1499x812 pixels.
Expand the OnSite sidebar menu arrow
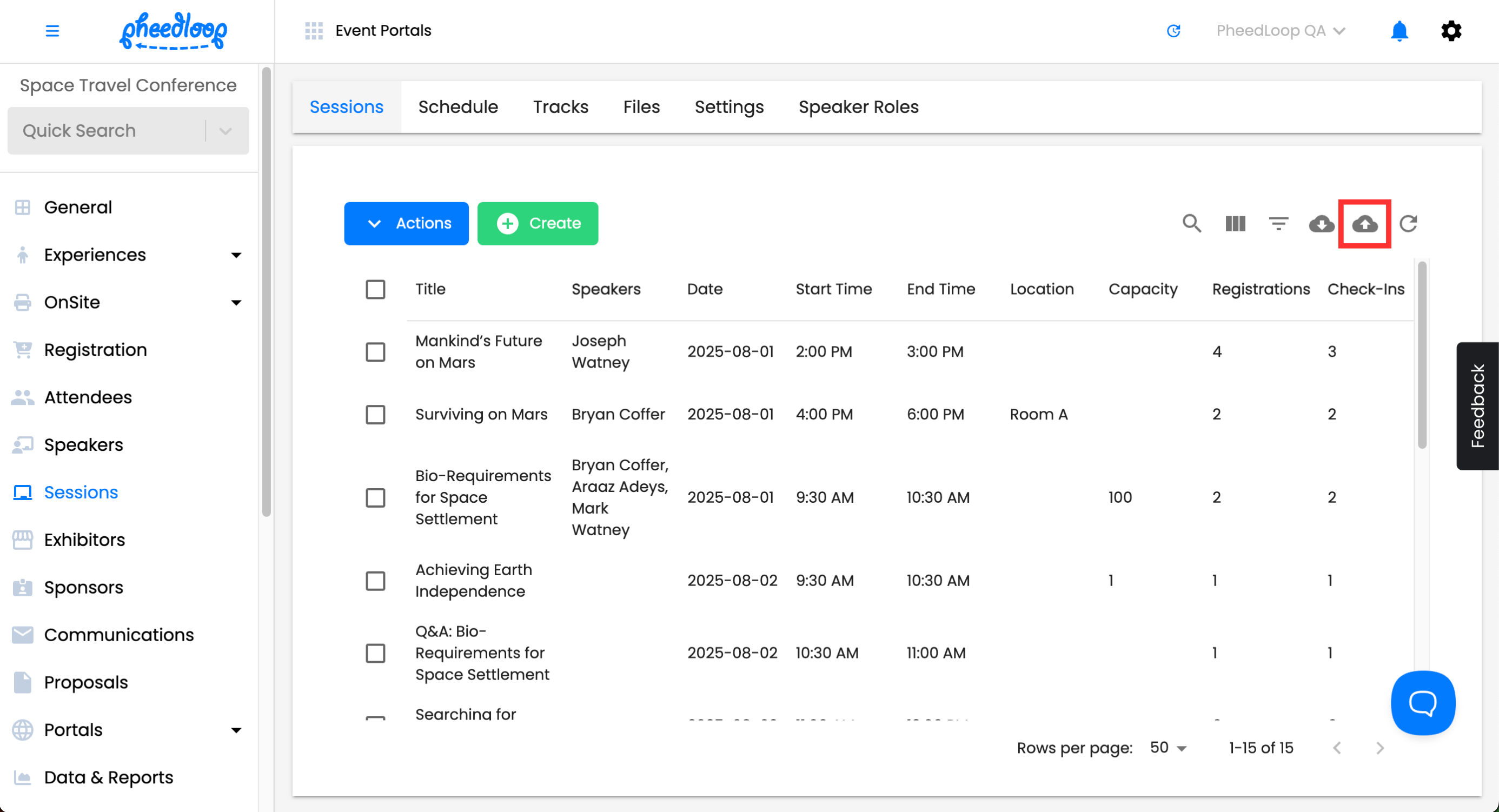(236, 302)
